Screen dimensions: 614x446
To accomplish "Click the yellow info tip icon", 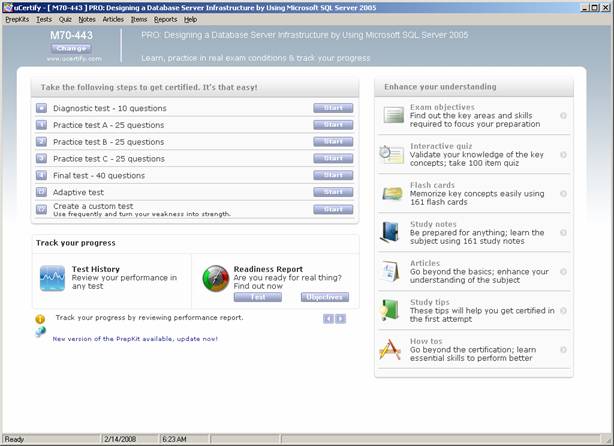I will (x=40, y=319).
